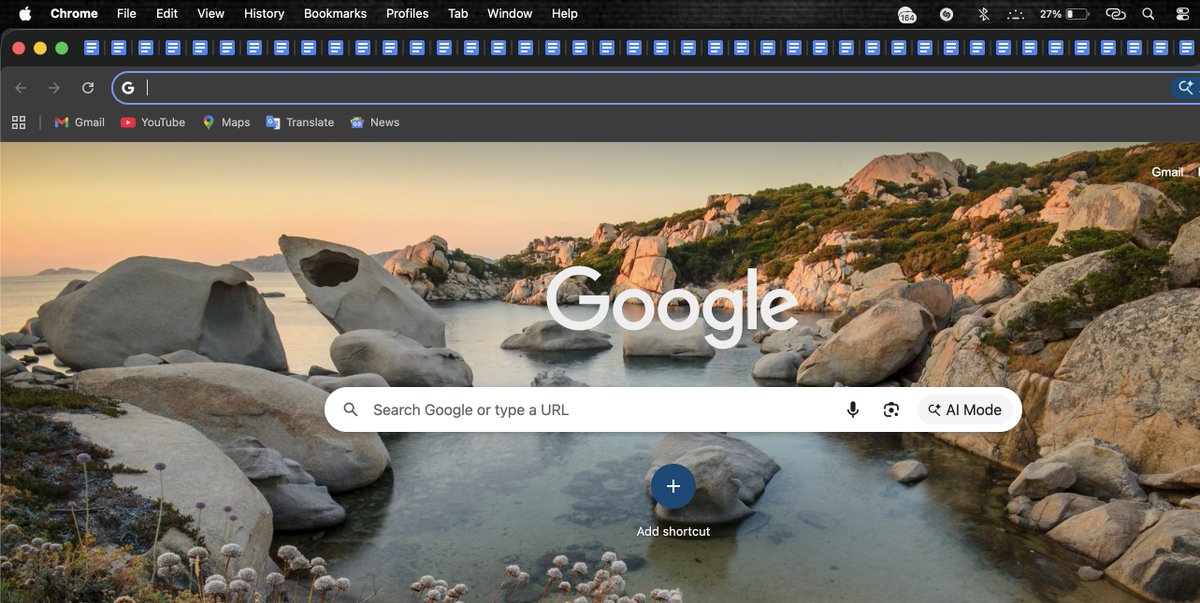Viewport: 1200px width, 603px height.
Task: Open the apps grid in bookmarks bar
Action: tap(18, 122)
